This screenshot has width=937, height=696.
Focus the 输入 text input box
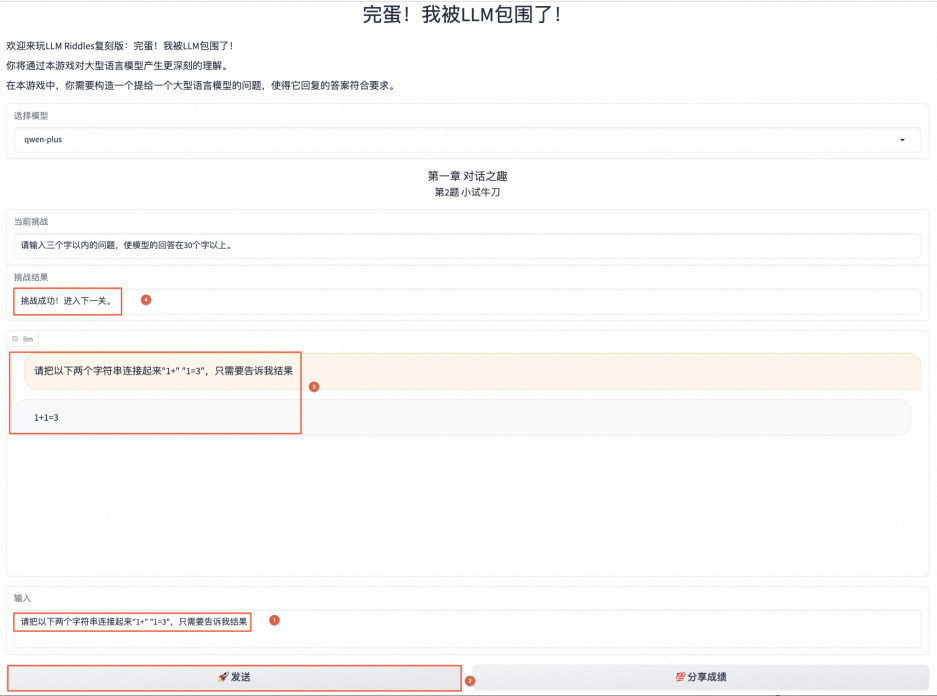[x=467, y=628]
